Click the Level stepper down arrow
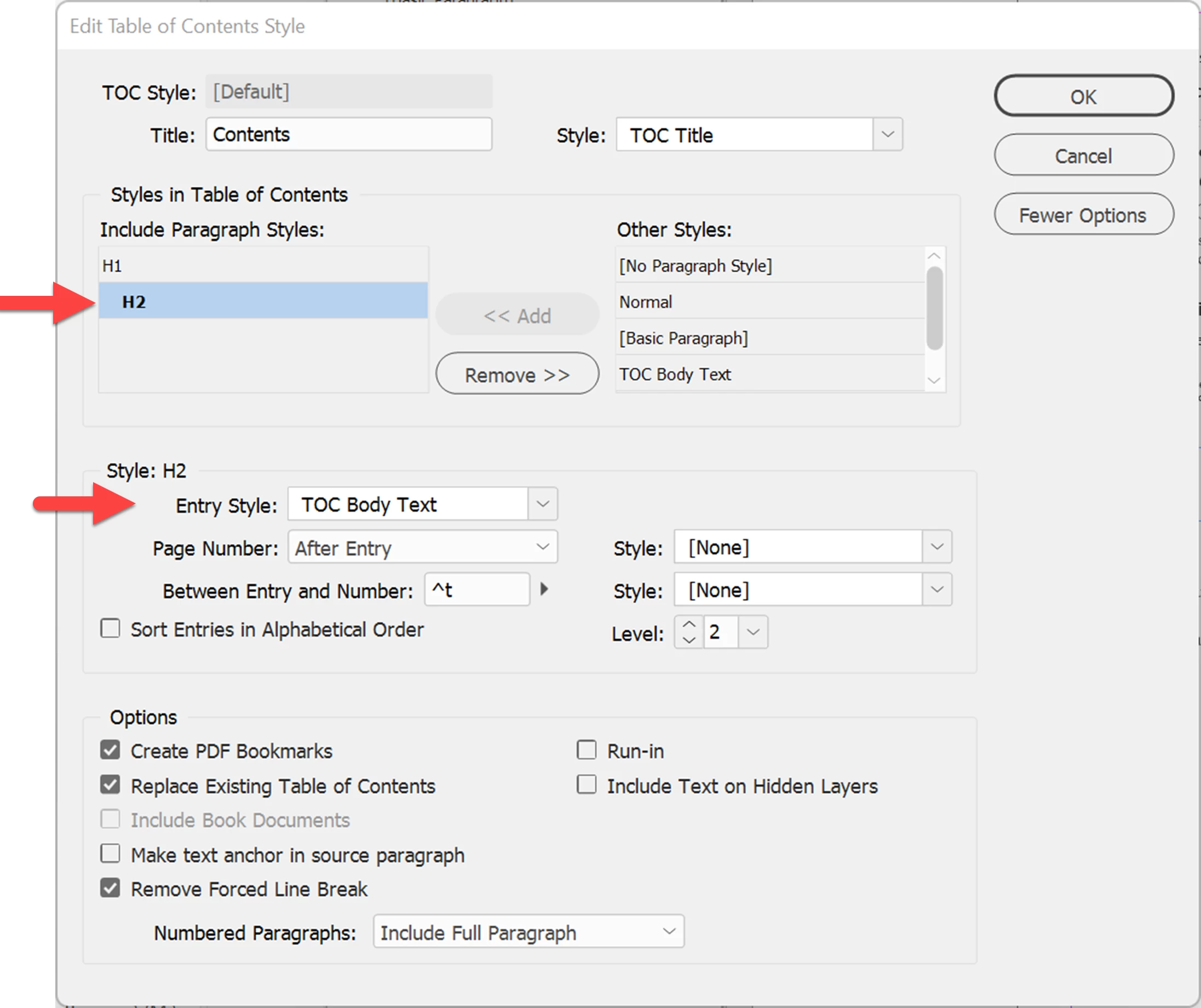The width and height of the screenshot is (1201, 1008). (689, 640)
